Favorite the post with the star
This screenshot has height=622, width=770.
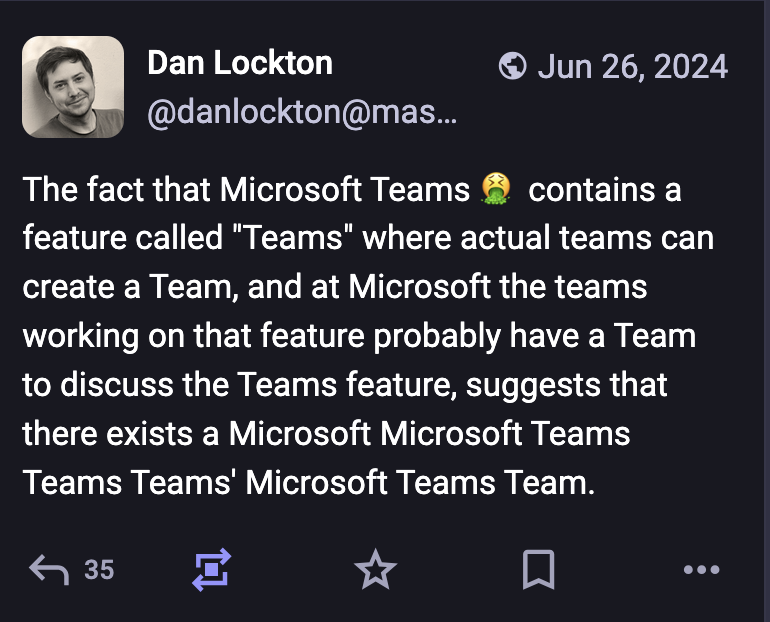(x=375, y=569)
